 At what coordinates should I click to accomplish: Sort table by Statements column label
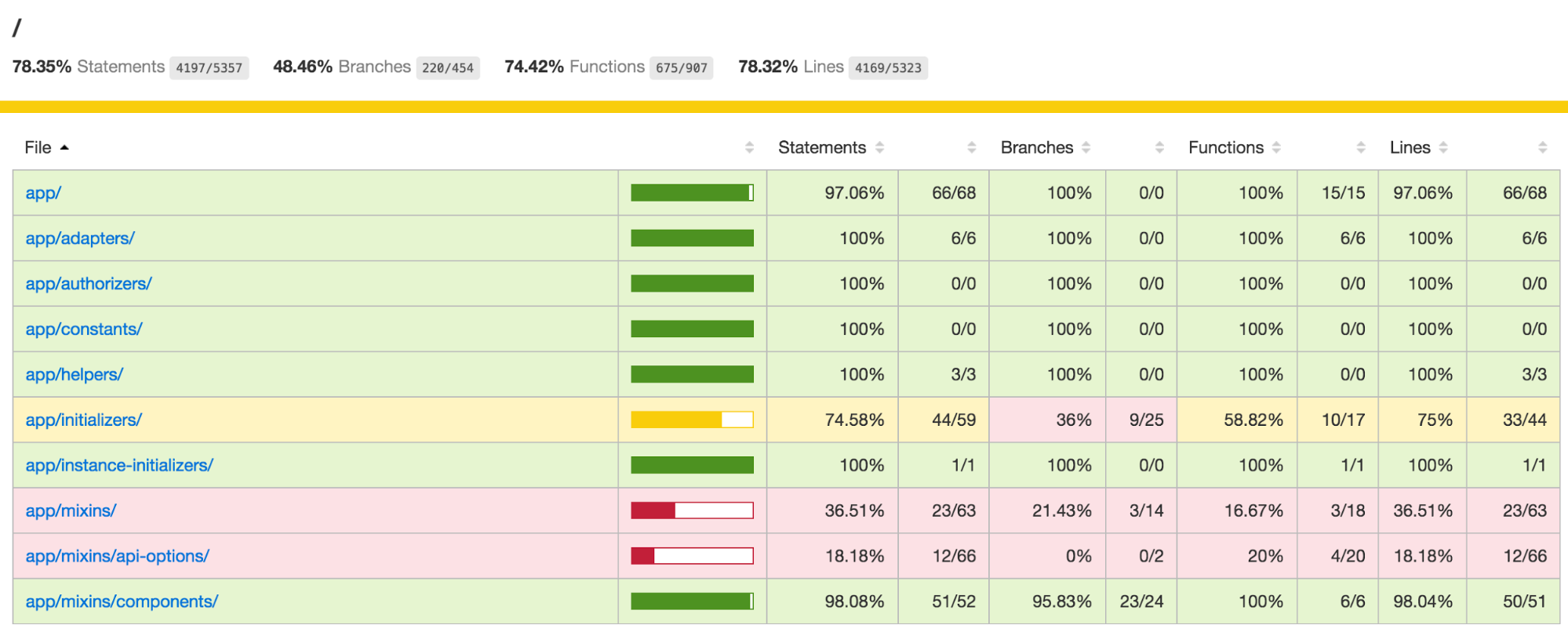821,147
